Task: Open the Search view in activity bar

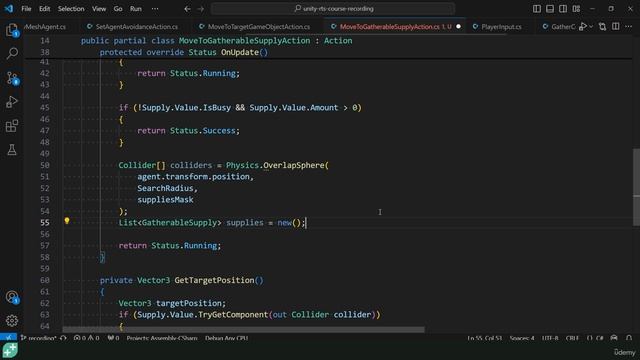Action: pyautogui.click(x=12, y=53)
